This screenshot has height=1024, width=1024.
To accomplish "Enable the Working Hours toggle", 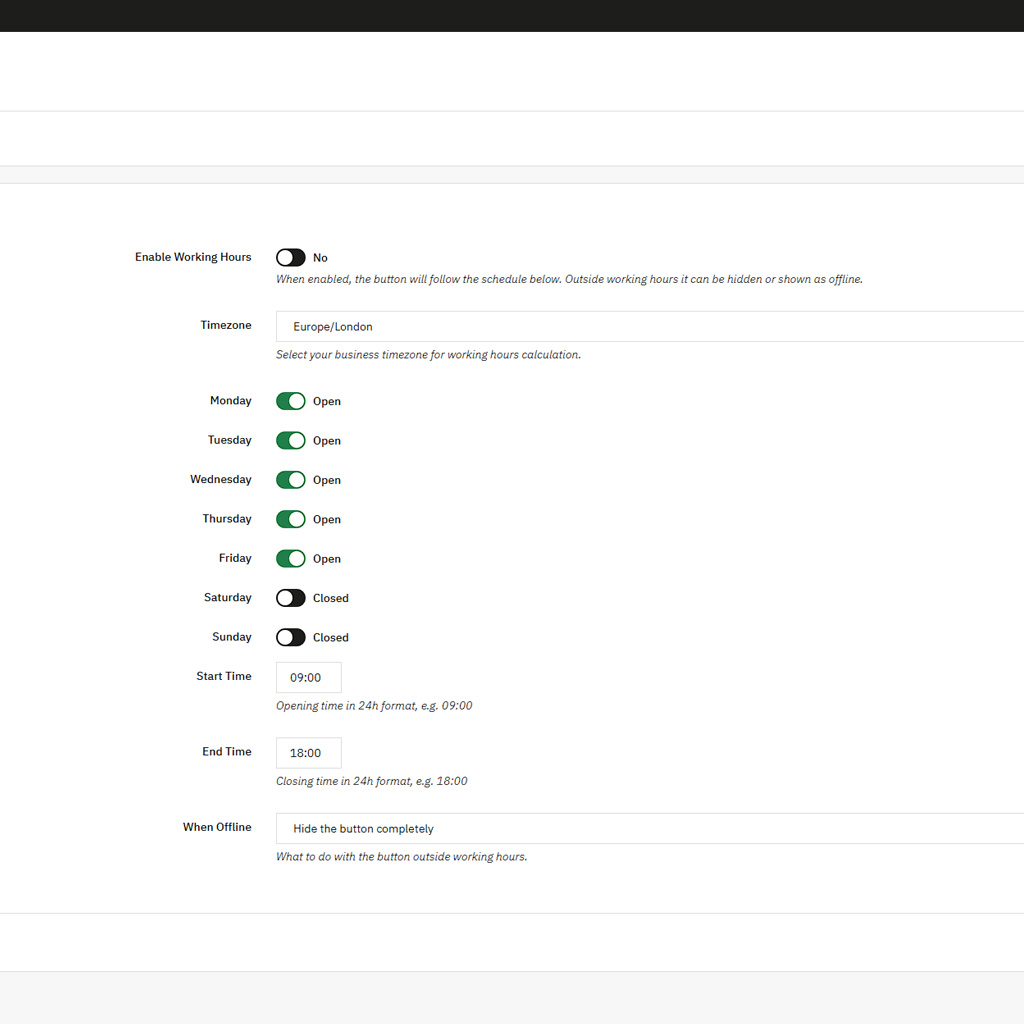I will pos(290,258).
